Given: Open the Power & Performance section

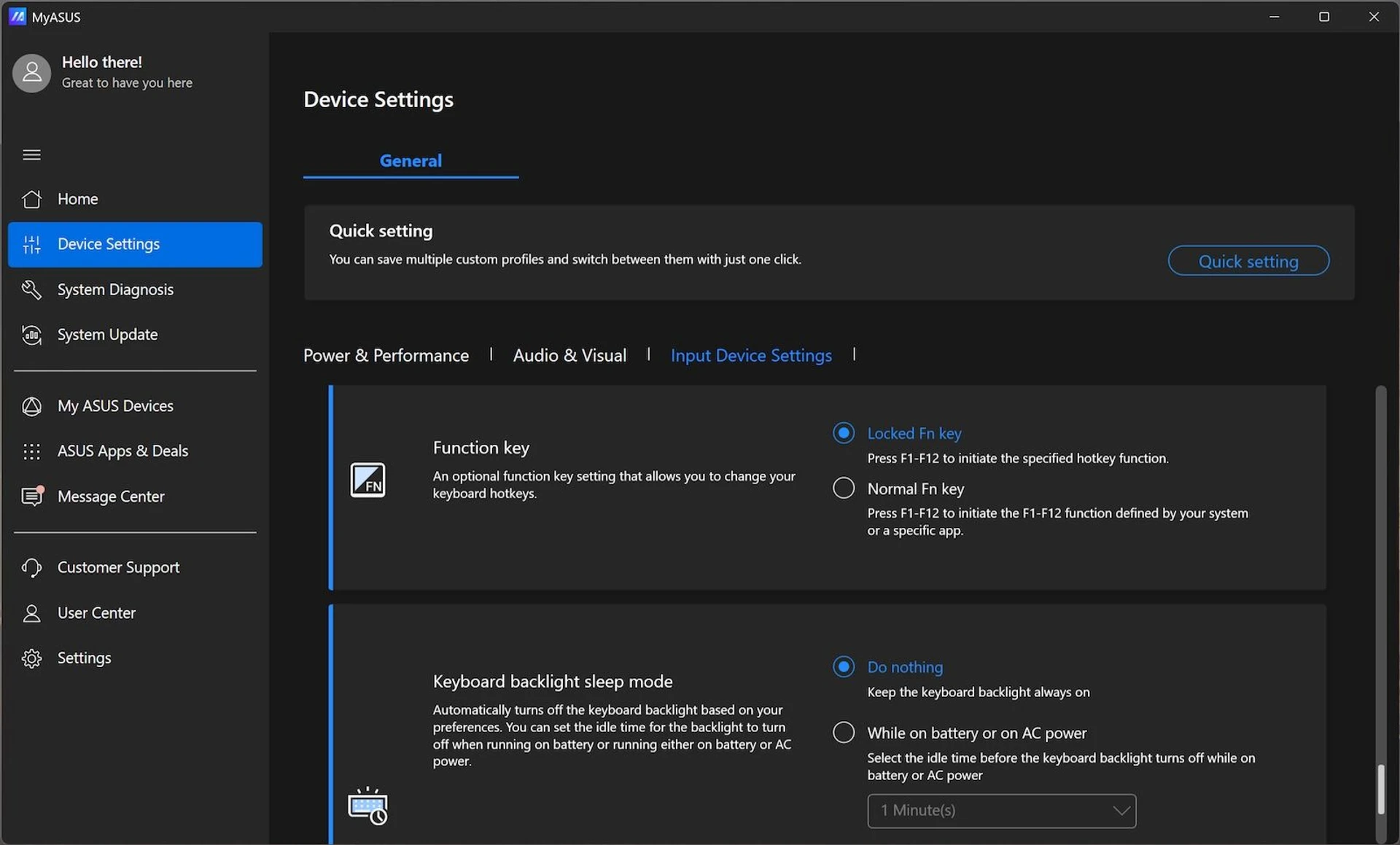Looking at the screenshot, I should click(386, 355).
